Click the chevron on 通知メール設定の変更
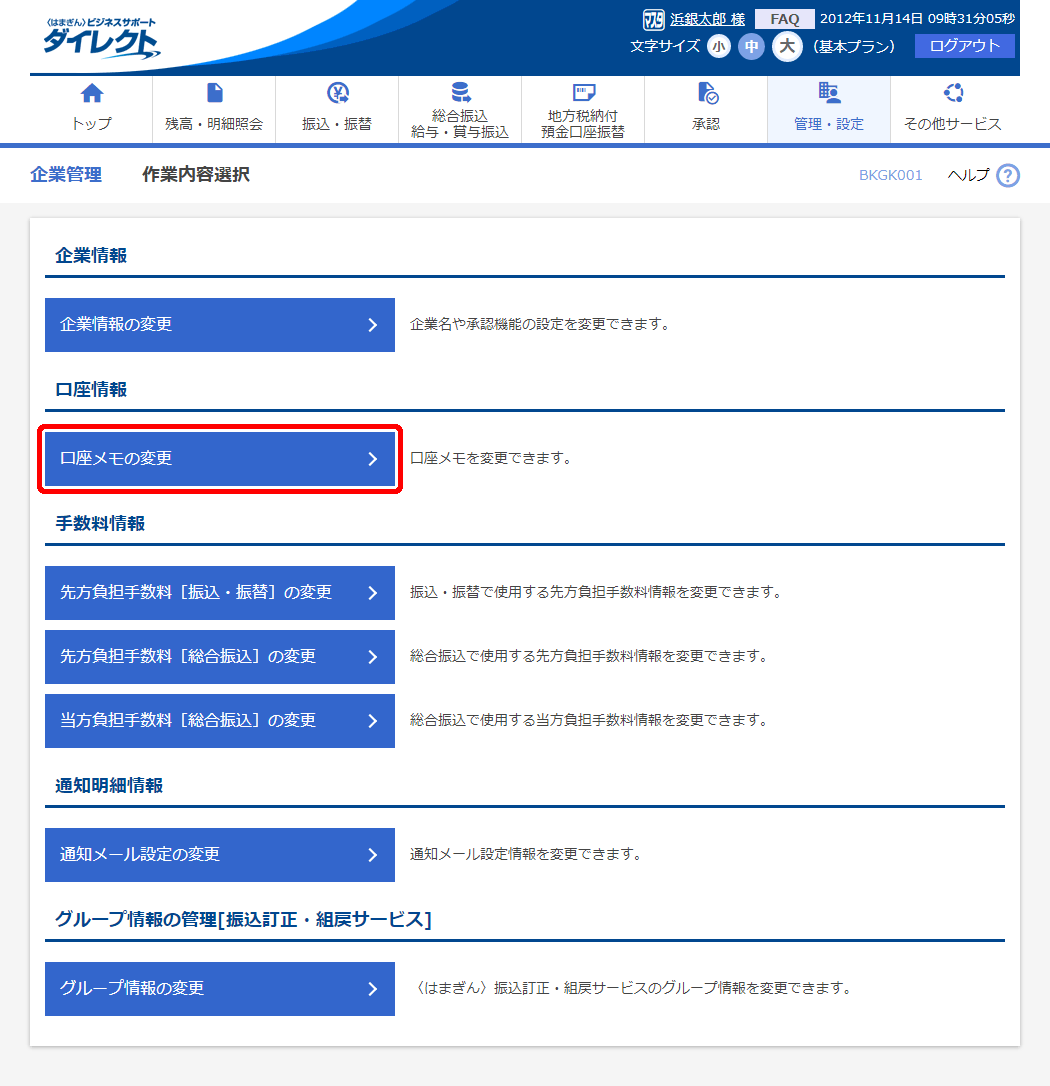 click(372, 855)
